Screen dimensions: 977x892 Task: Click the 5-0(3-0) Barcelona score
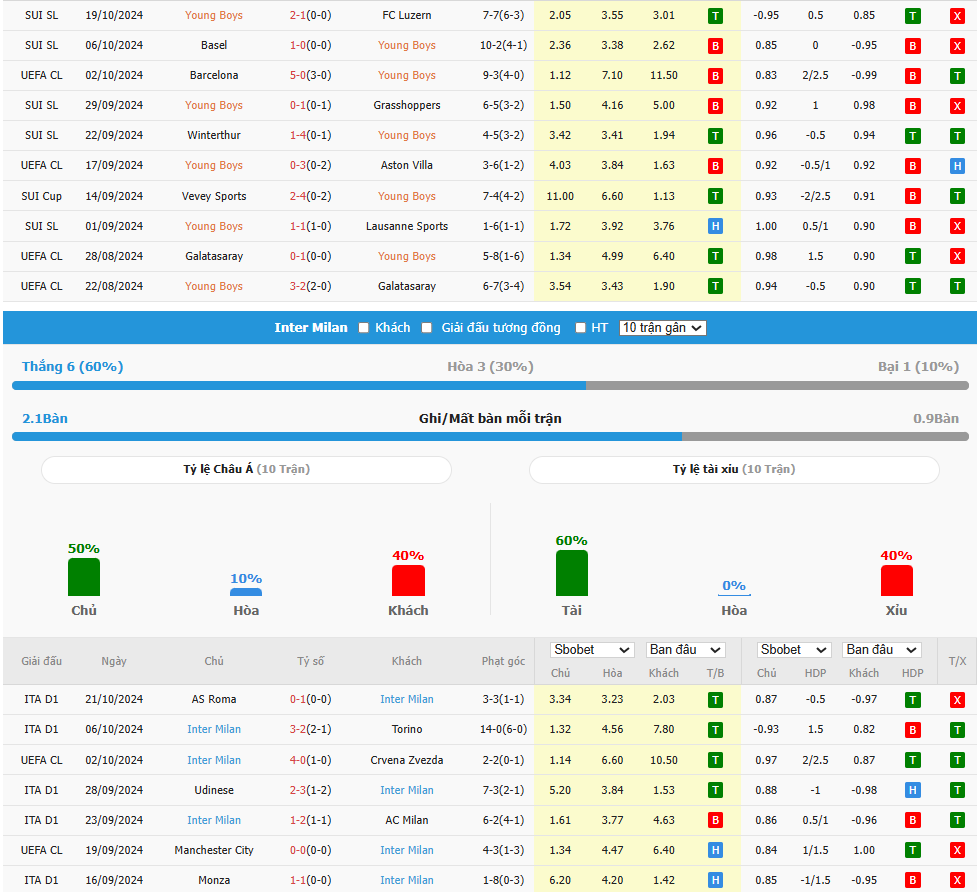click(310, 75)
